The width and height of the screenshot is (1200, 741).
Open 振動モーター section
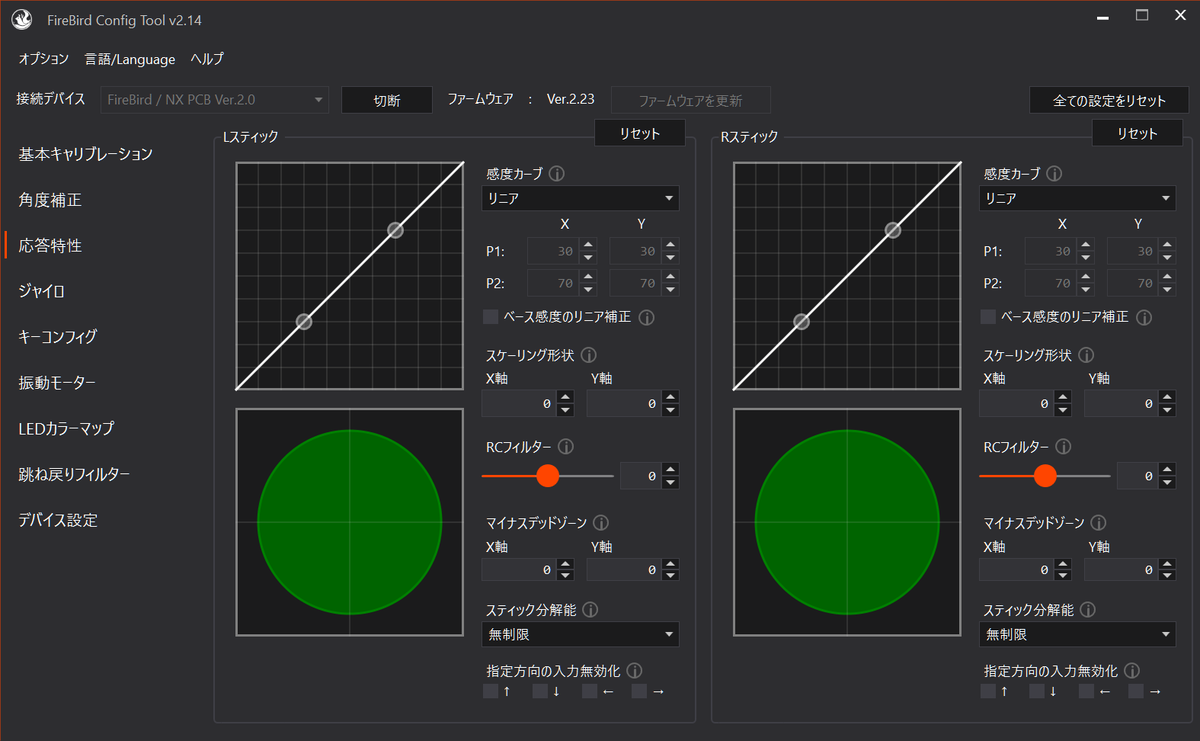pos(57,382)
